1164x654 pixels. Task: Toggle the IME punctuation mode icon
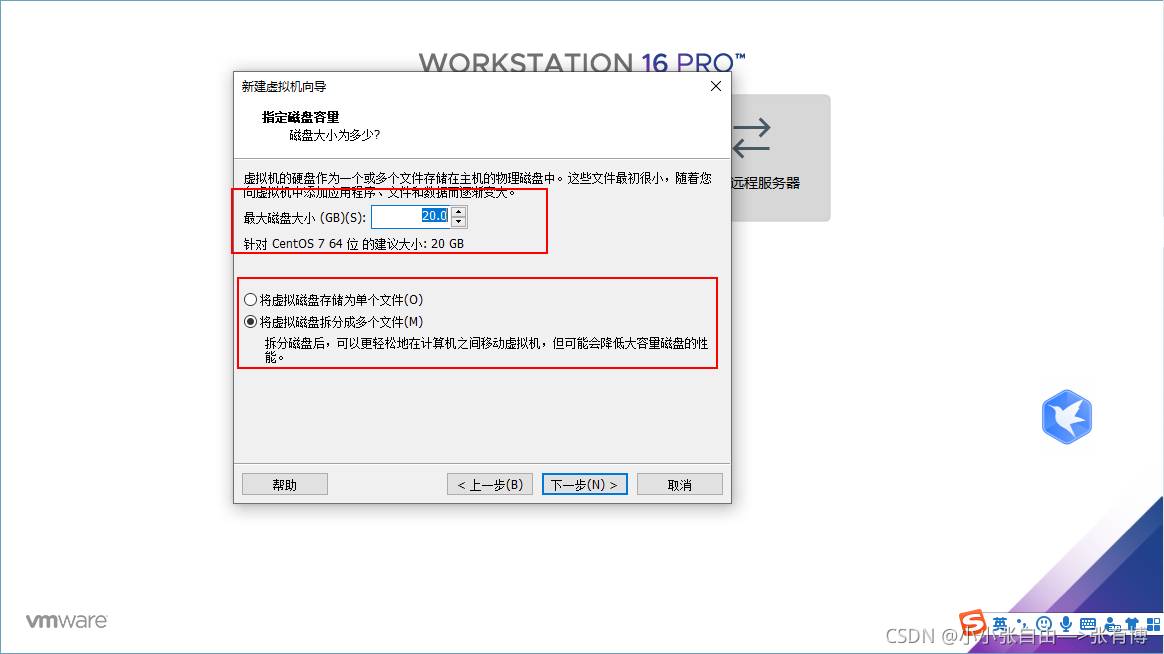1022,623
